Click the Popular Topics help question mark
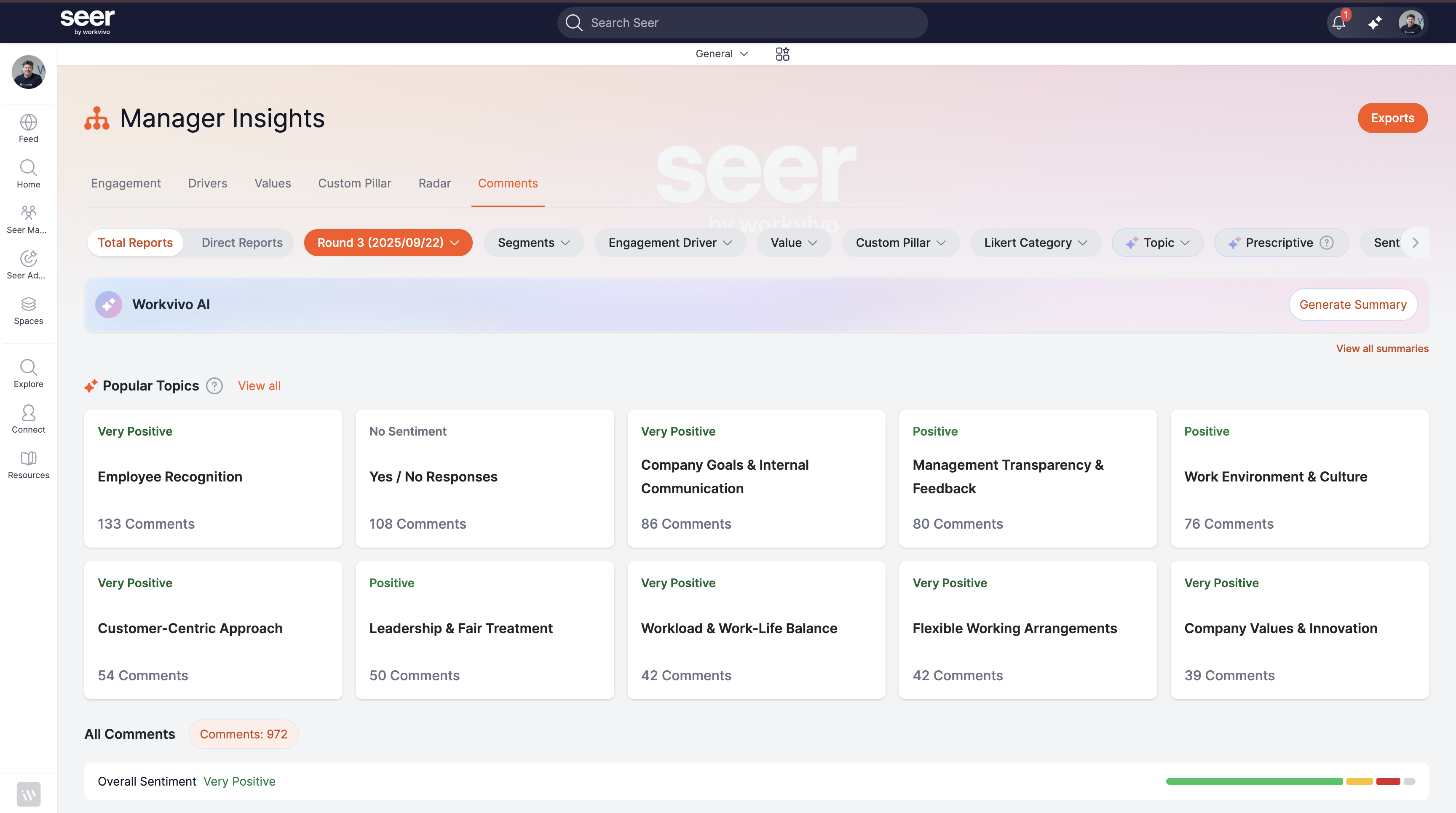Viewport: 1456px width, 813px height. coord(214,386)
